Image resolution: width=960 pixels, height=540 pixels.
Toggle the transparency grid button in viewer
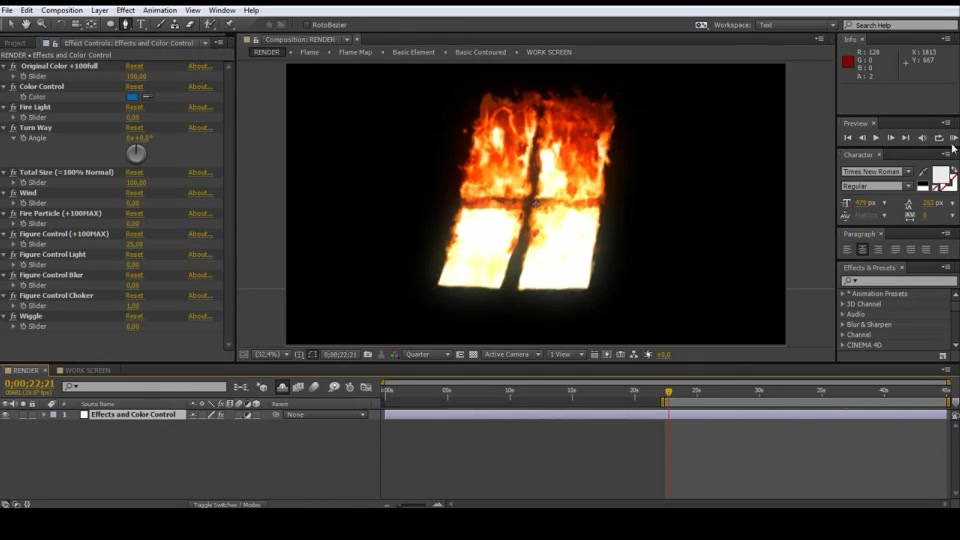(x=473, y=354)
